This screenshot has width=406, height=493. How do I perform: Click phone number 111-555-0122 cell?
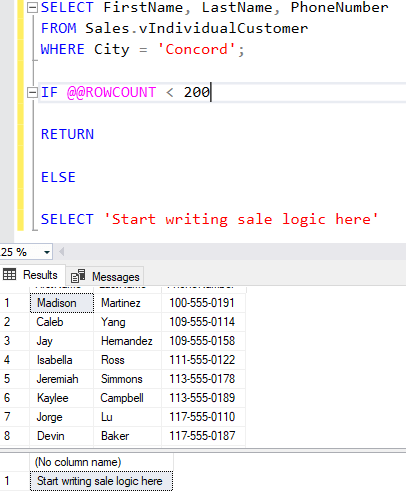(x=203, y=360)
